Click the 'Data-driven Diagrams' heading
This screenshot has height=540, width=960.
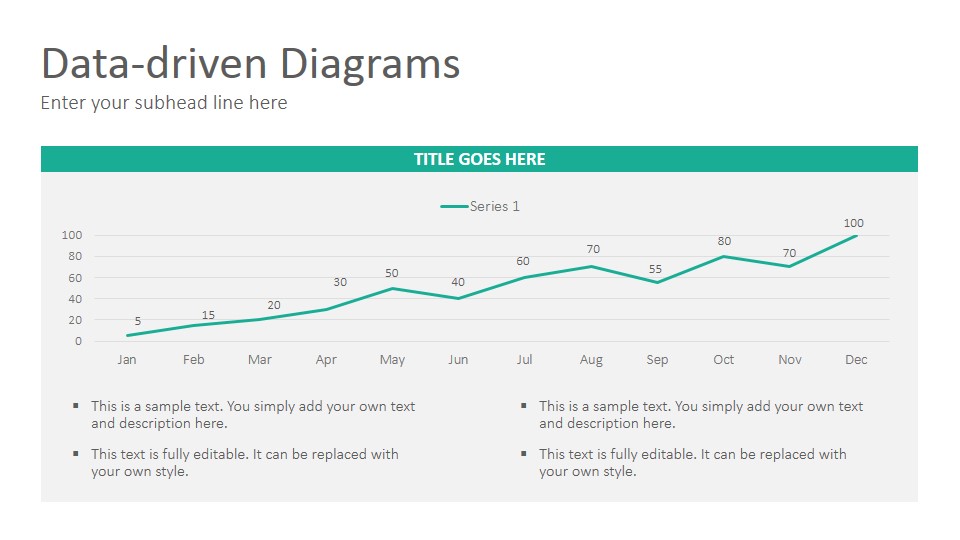click(250, 64)
